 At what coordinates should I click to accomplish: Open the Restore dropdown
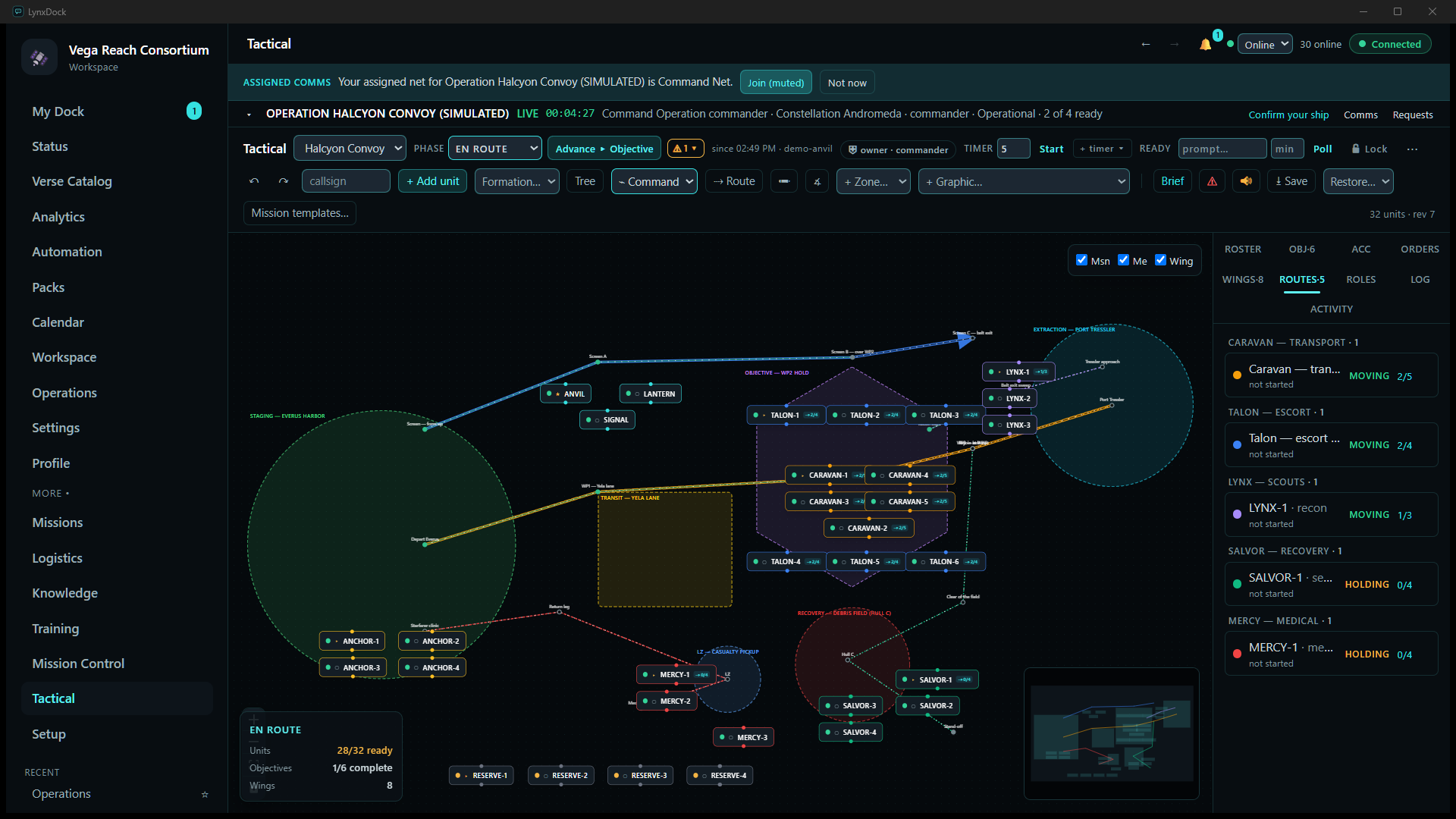coord(1358,181)
